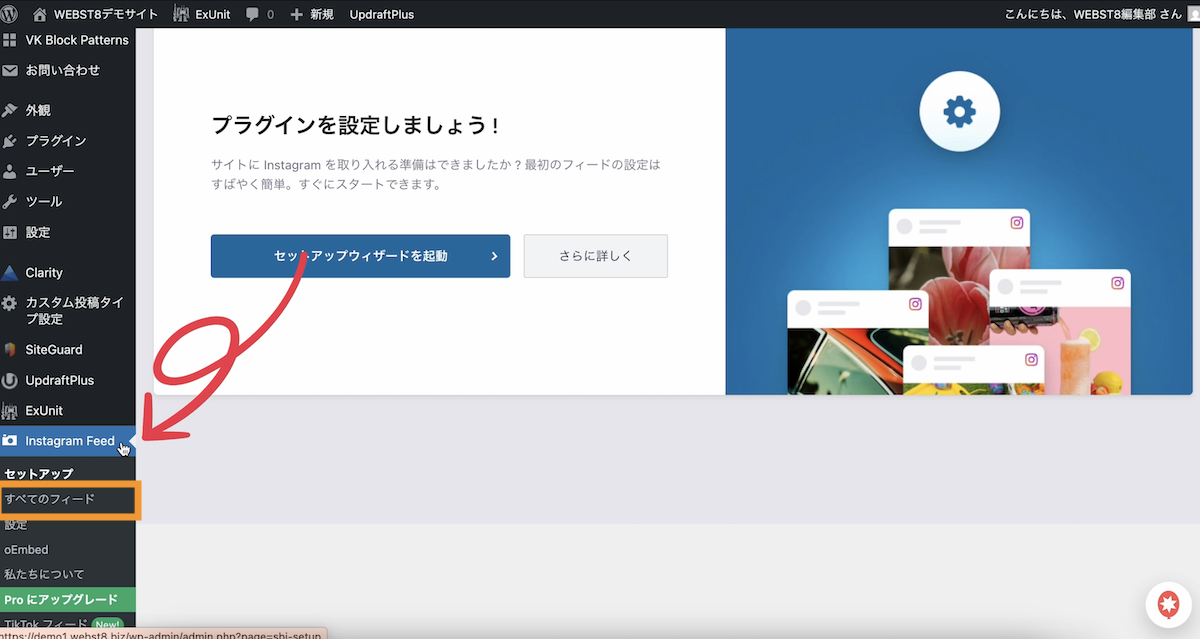Click the さらに詳しく button
The image size is (1200, 639).
595,256
